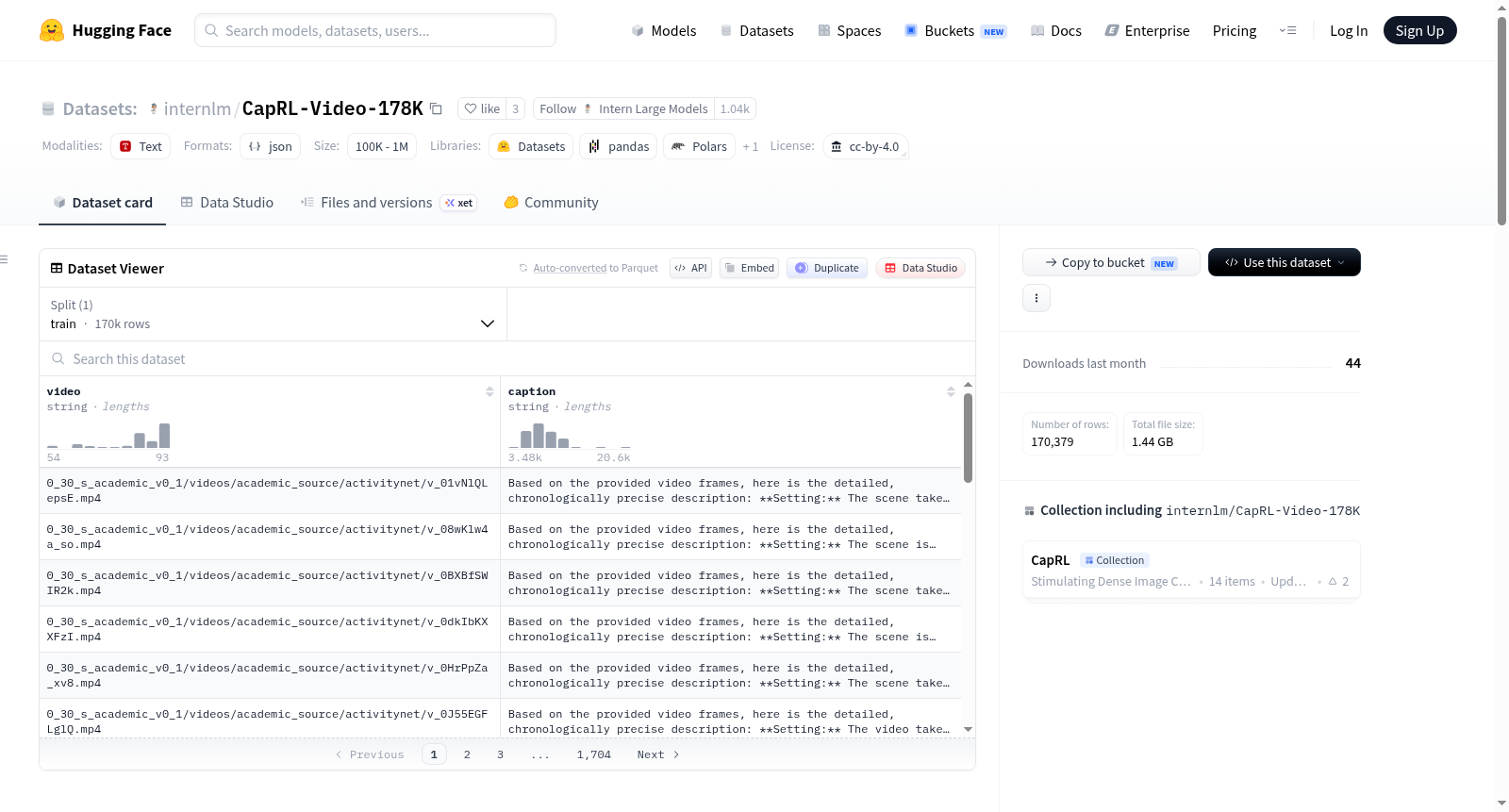Select the row with v_0HrPpZa_xv8.mp4
This screenshot has width=1509, height=812.
click(x=500, y=675)
